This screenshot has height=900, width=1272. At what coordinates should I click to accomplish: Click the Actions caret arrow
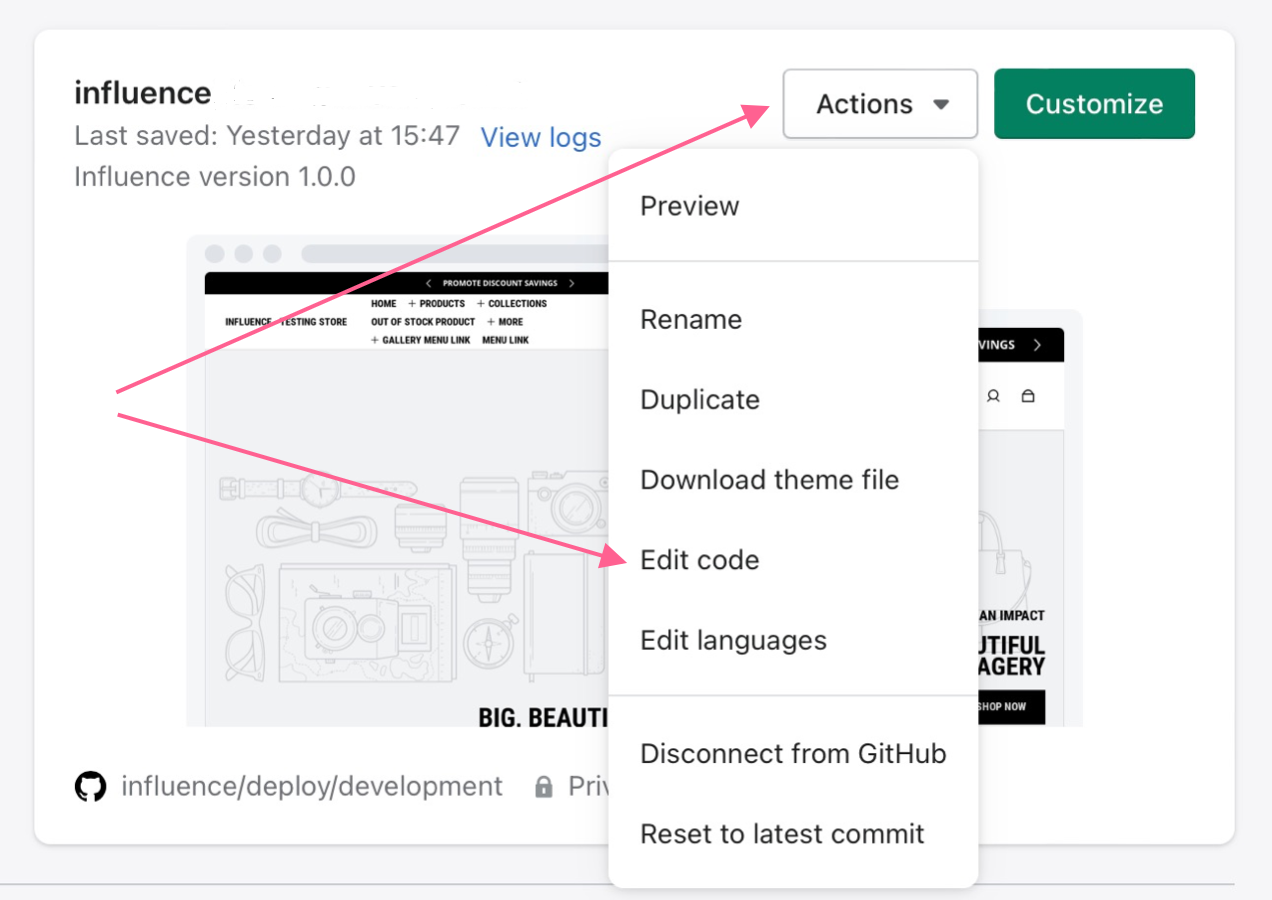(x=940, y=104)
